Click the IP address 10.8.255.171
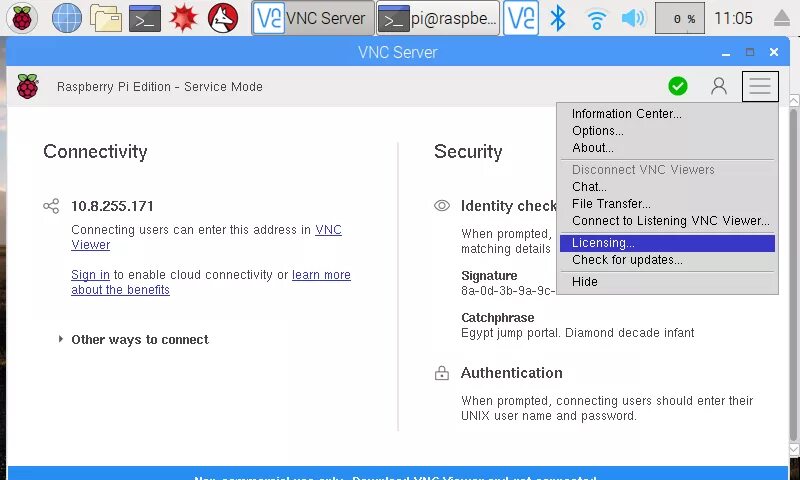The width and height of the screenshot is (800, 480). tap(112, 206)
